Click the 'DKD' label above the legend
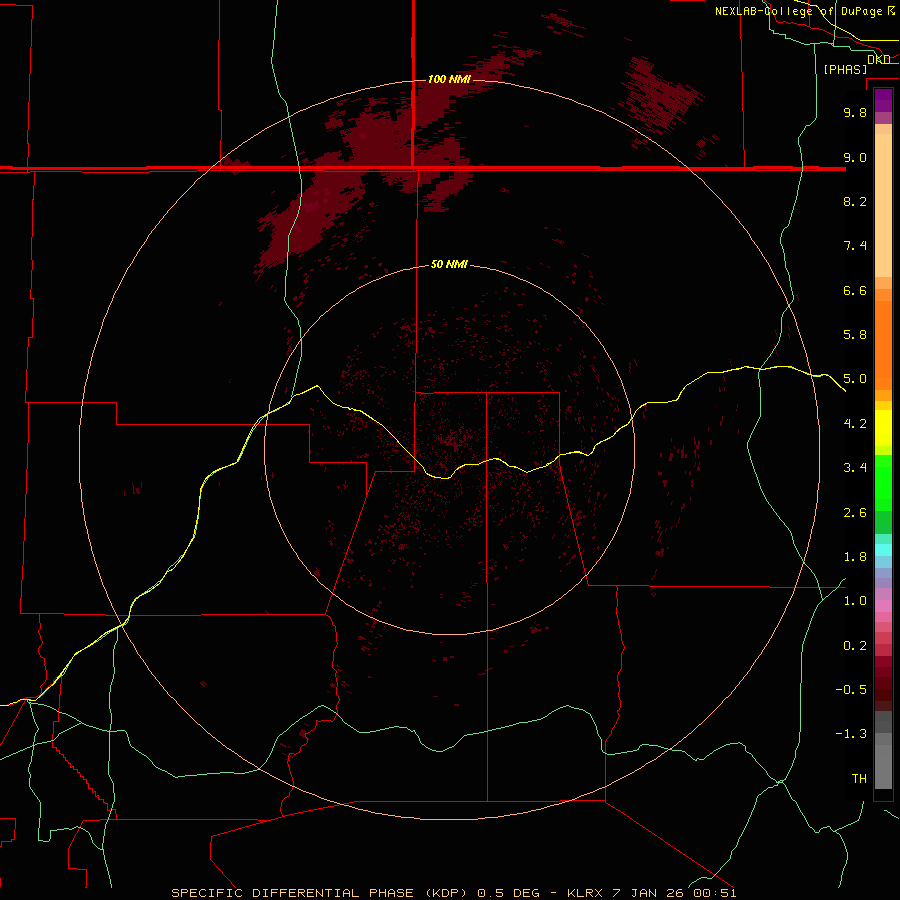This screenshot has height=900, width=900. pos(879,59)
